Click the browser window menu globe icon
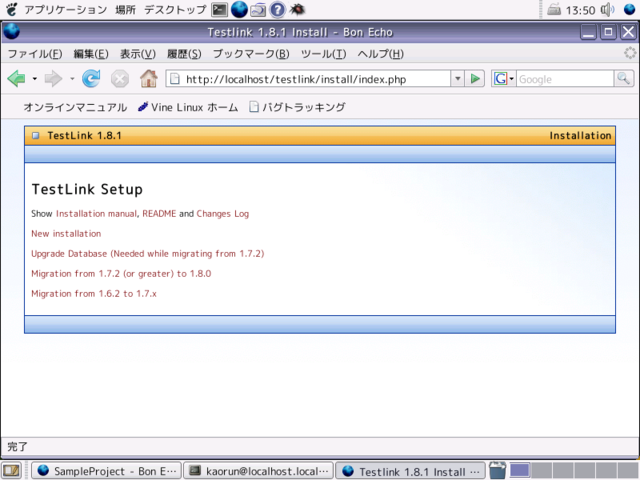This screenshot has height=480, width=640. (x=11, y=32)
